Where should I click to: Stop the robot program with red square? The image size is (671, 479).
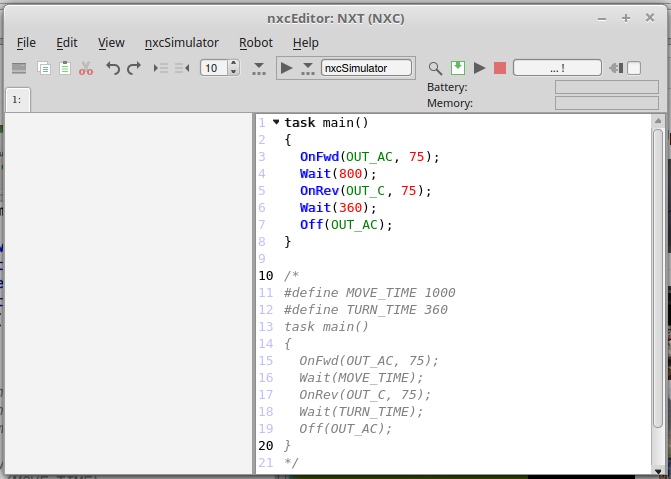[500, 68]
